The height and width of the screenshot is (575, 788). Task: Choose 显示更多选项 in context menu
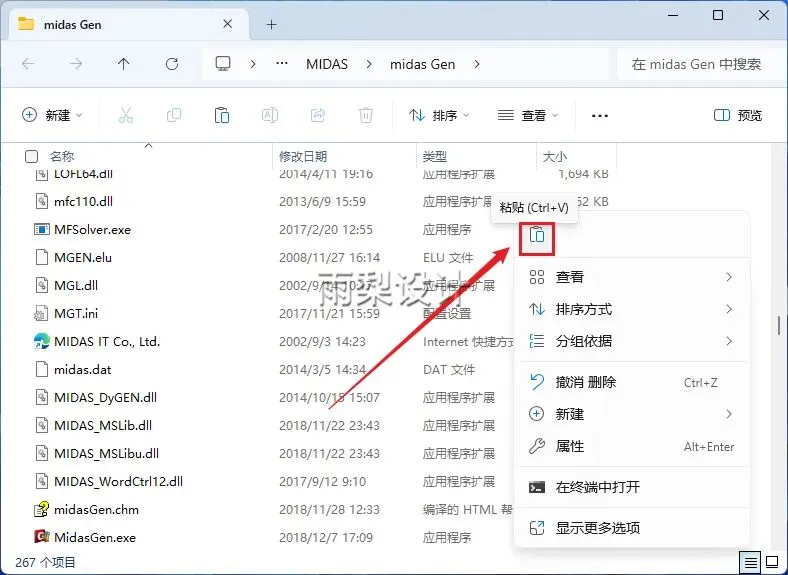[632, 528]
